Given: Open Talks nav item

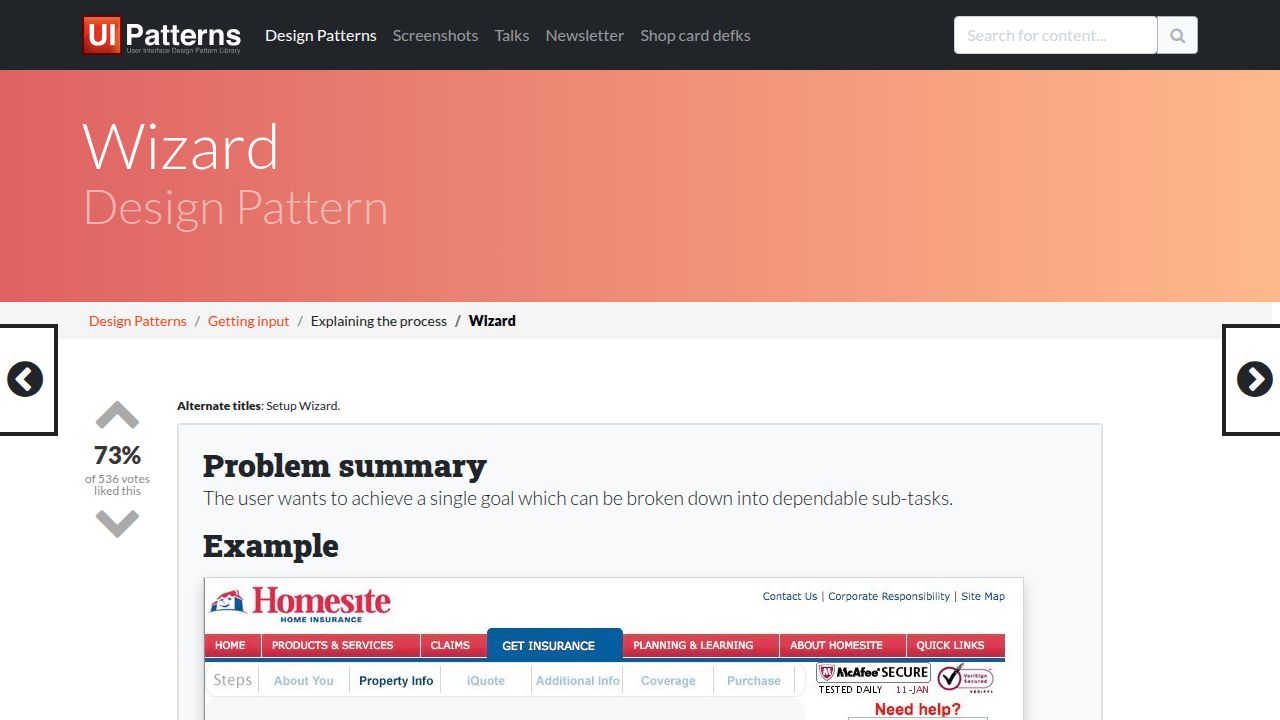Looking at the screenshot, I should tap(512, 35).
